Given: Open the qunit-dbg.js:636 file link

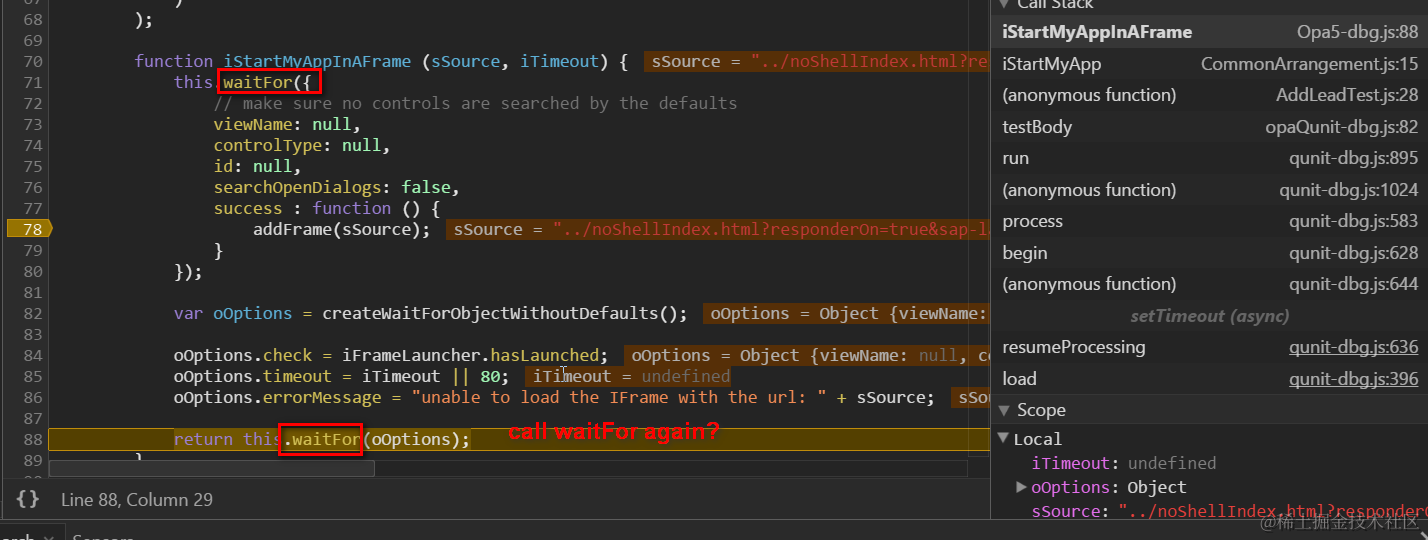Looking at the screenshot, I should coord(1353,347).
